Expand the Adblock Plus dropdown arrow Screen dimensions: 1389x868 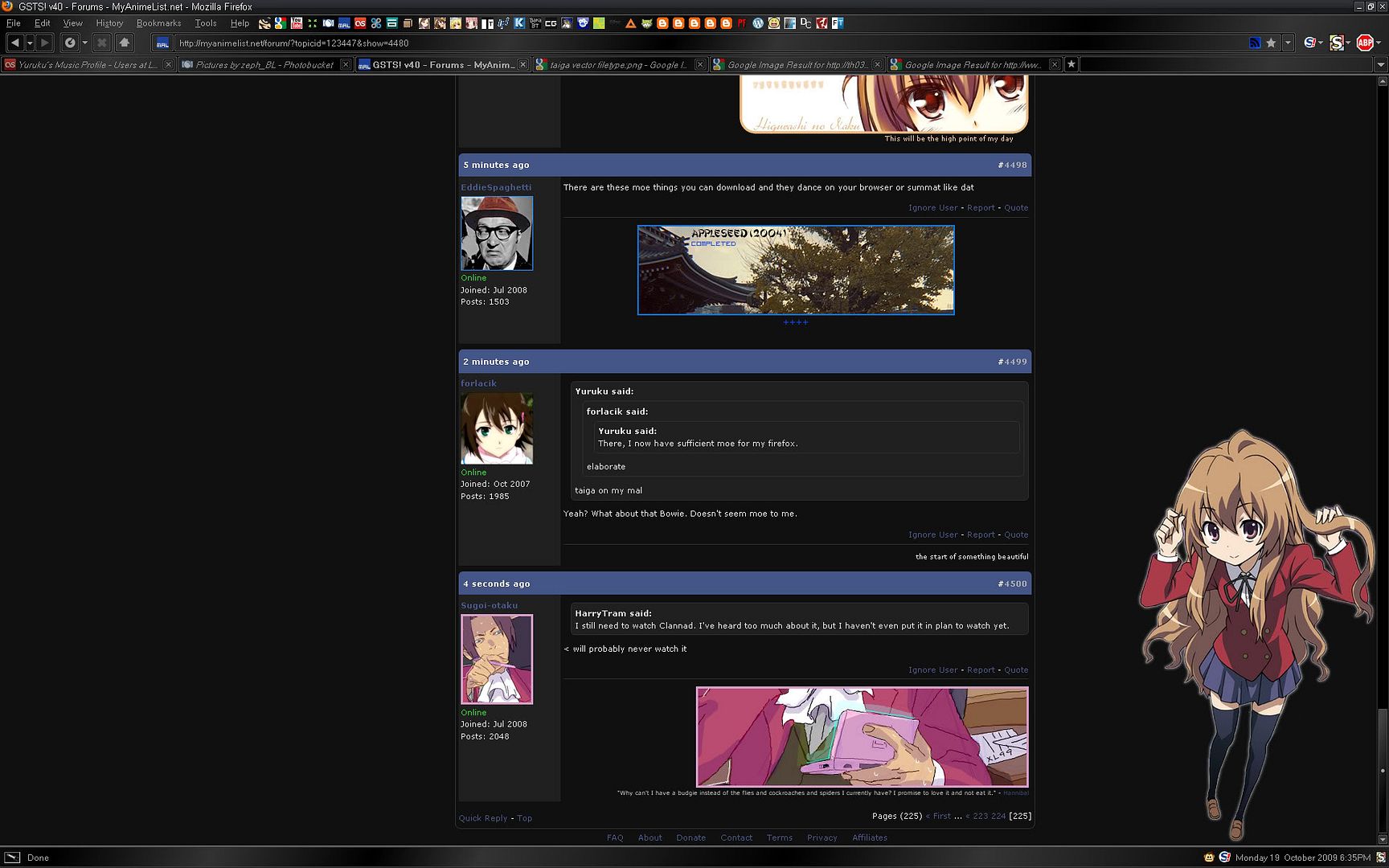tap(1378, 43)
